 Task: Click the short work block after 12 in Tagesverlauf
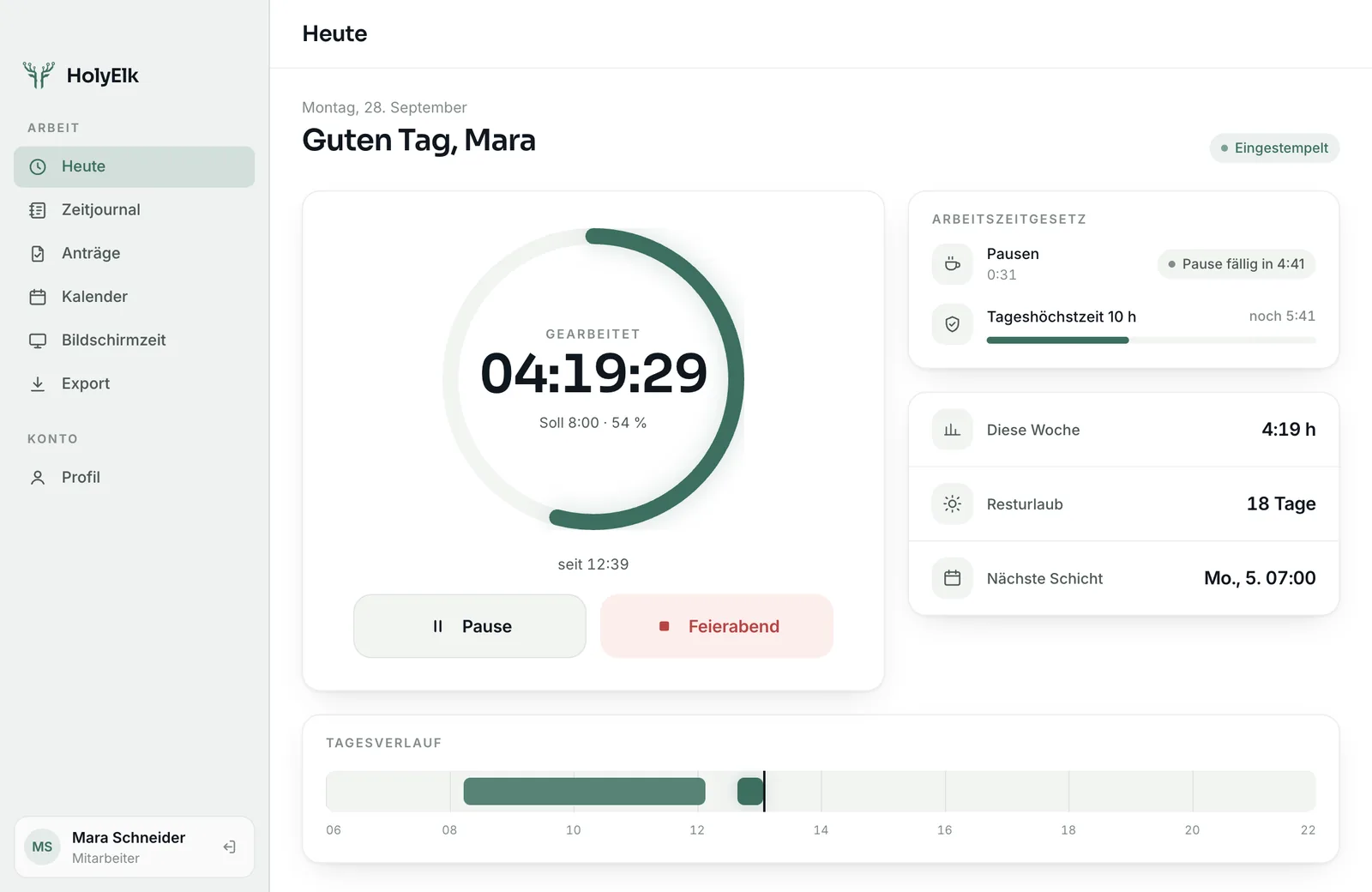tap(750, 792)
